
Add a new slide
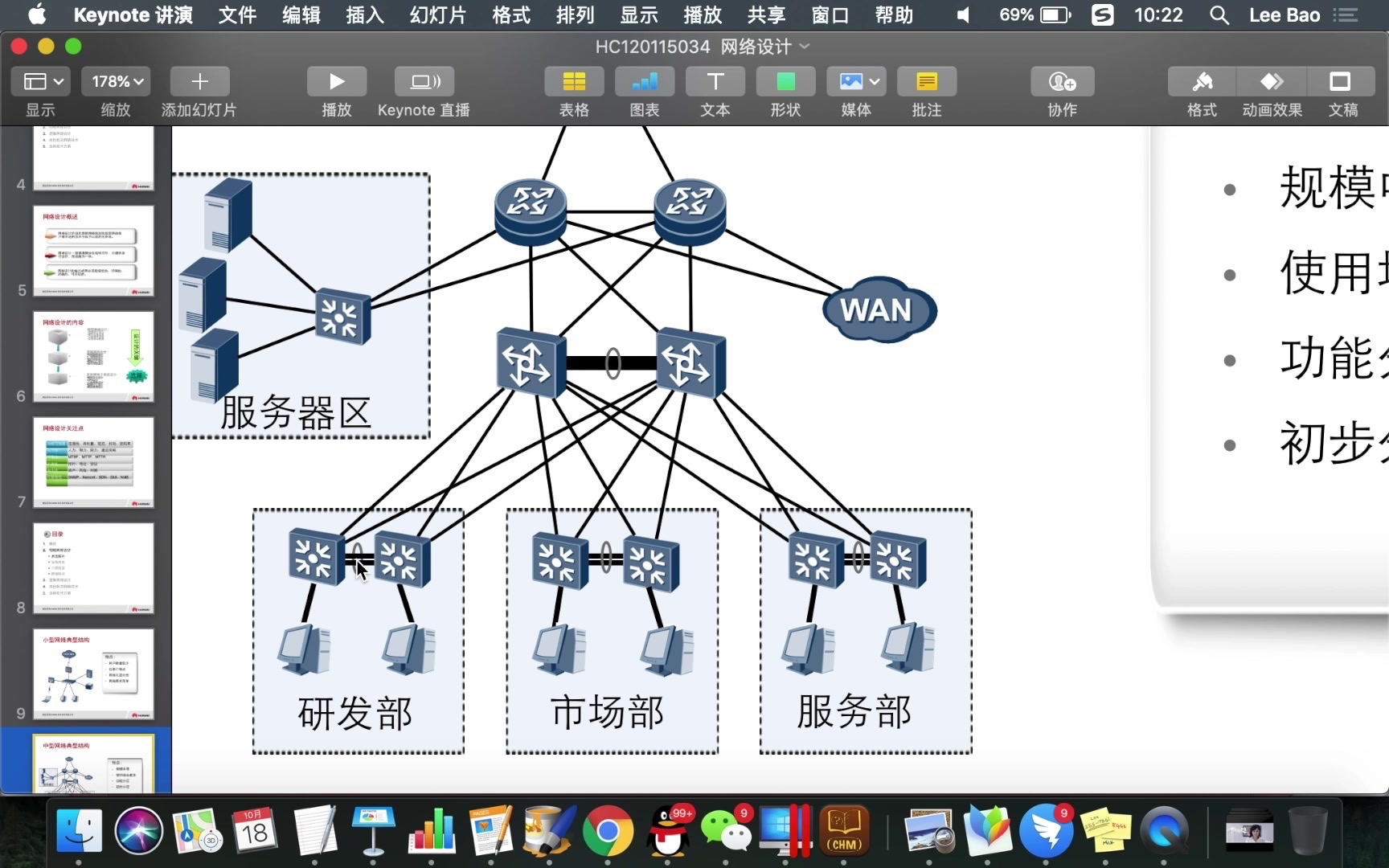(x=199, y=80)
